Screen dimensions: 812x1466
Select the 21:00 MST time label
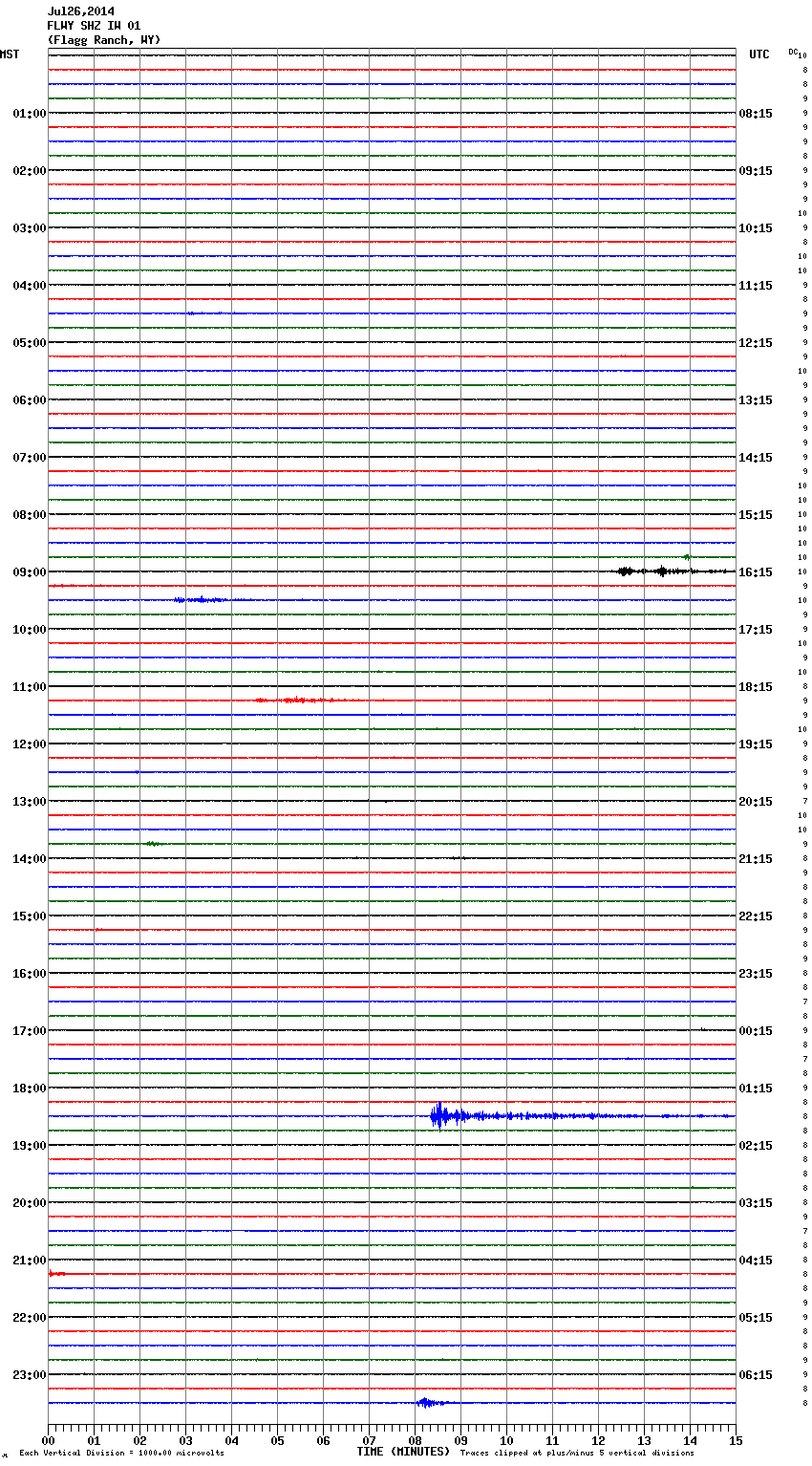30,1261
